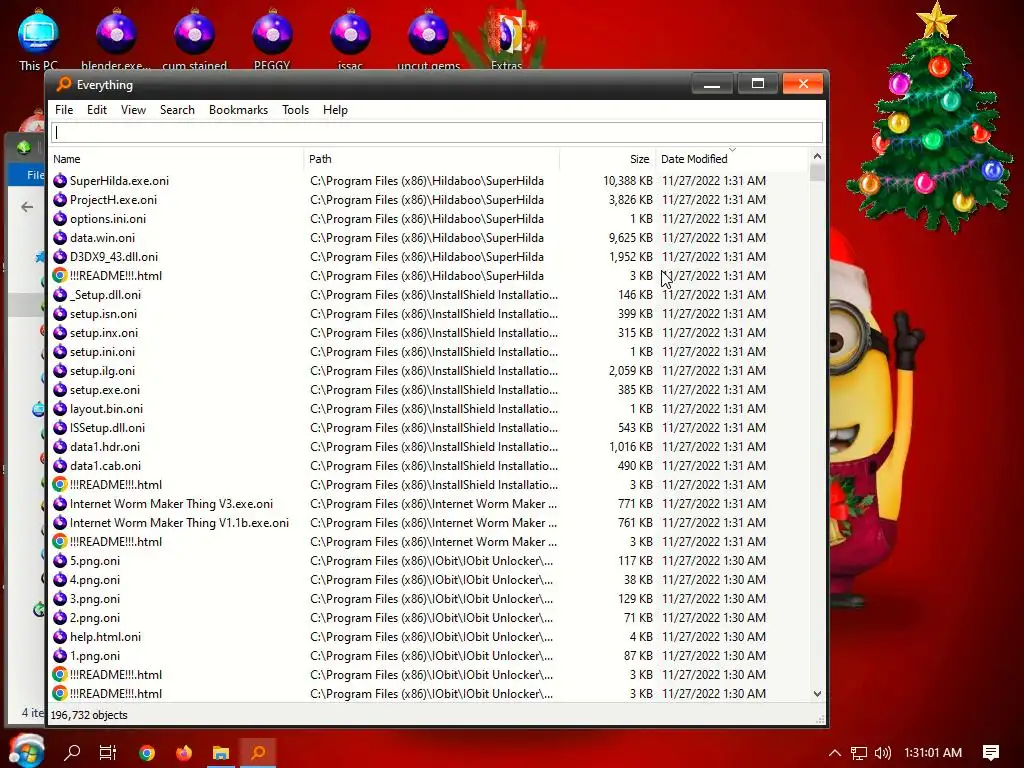The width and height of the screenshot is (1024, 768).
Task: Open the Tools menu
Action: coord(295,110)
